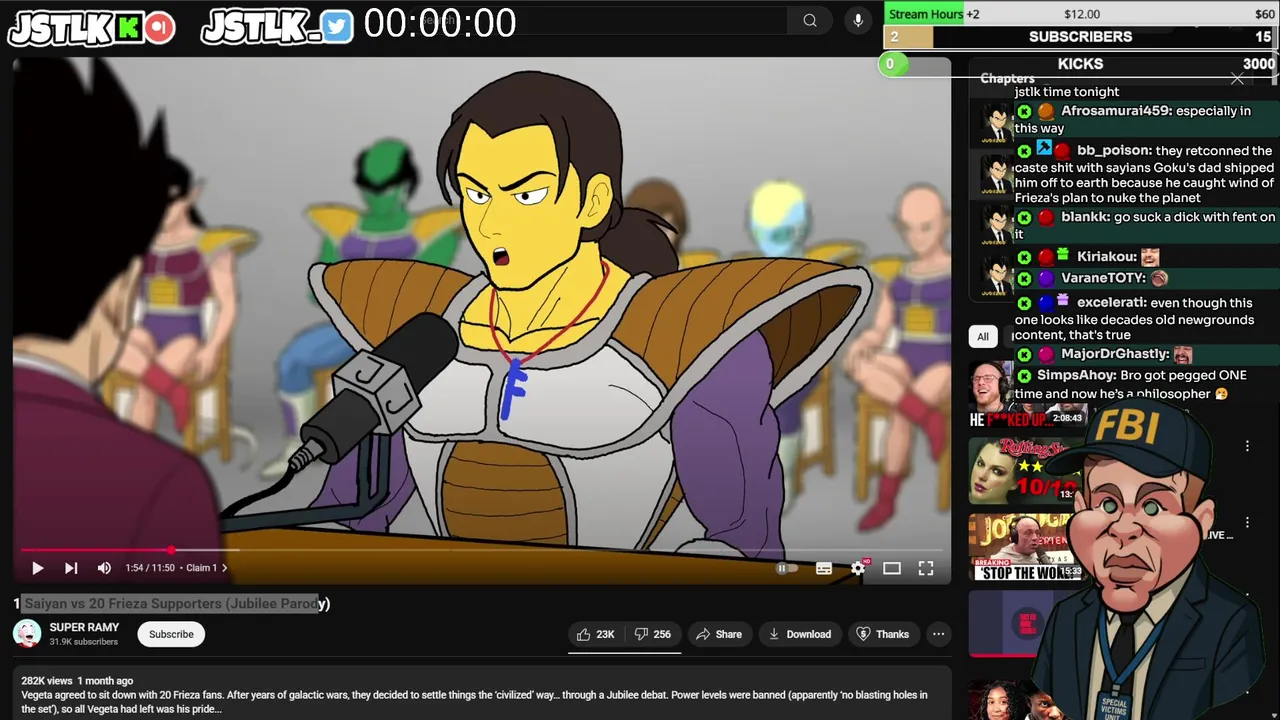
Task: Toggle subtitles/closed captions
Action: pyautogui.click(x=824, y=568)
